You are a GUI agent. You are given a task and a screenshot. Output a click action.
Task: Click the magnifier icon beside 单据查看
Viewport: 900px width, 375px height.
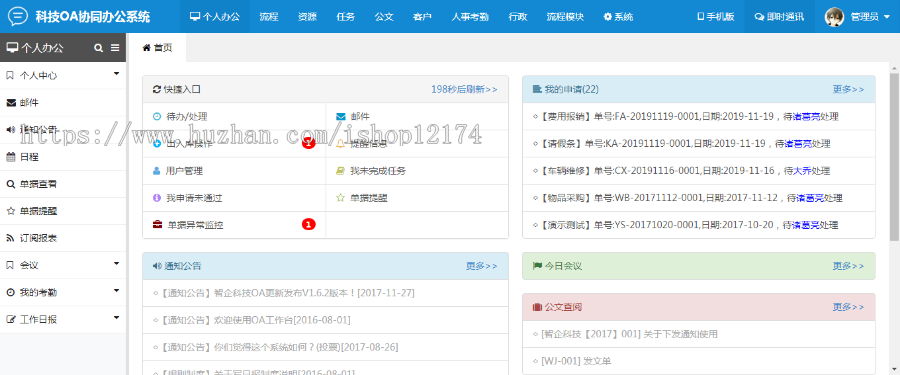[10, 184]
